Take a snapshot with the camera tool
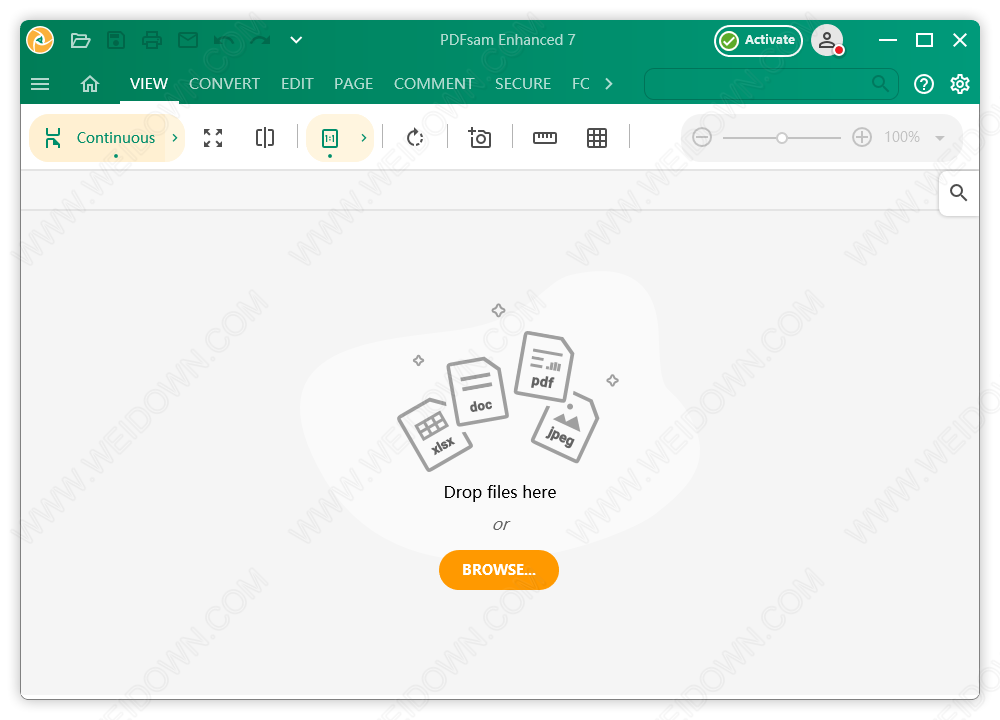 coord(480,138)
